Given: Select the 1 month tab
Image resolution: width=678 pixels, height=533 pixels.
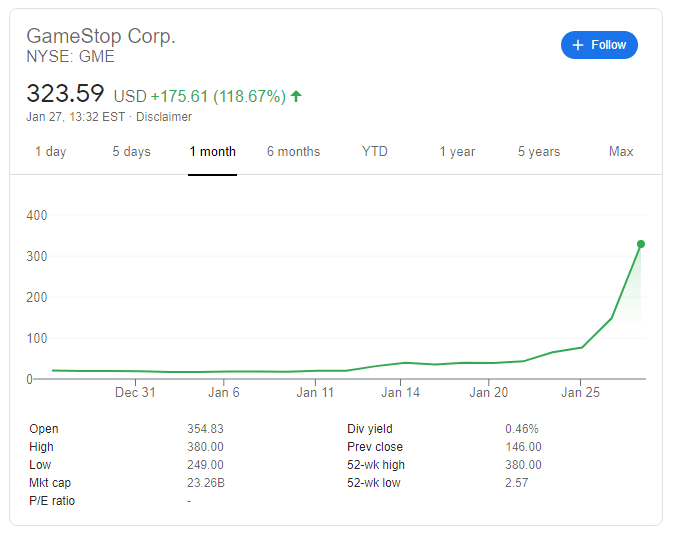Looking at the screenshot, I should click(212, 152).
